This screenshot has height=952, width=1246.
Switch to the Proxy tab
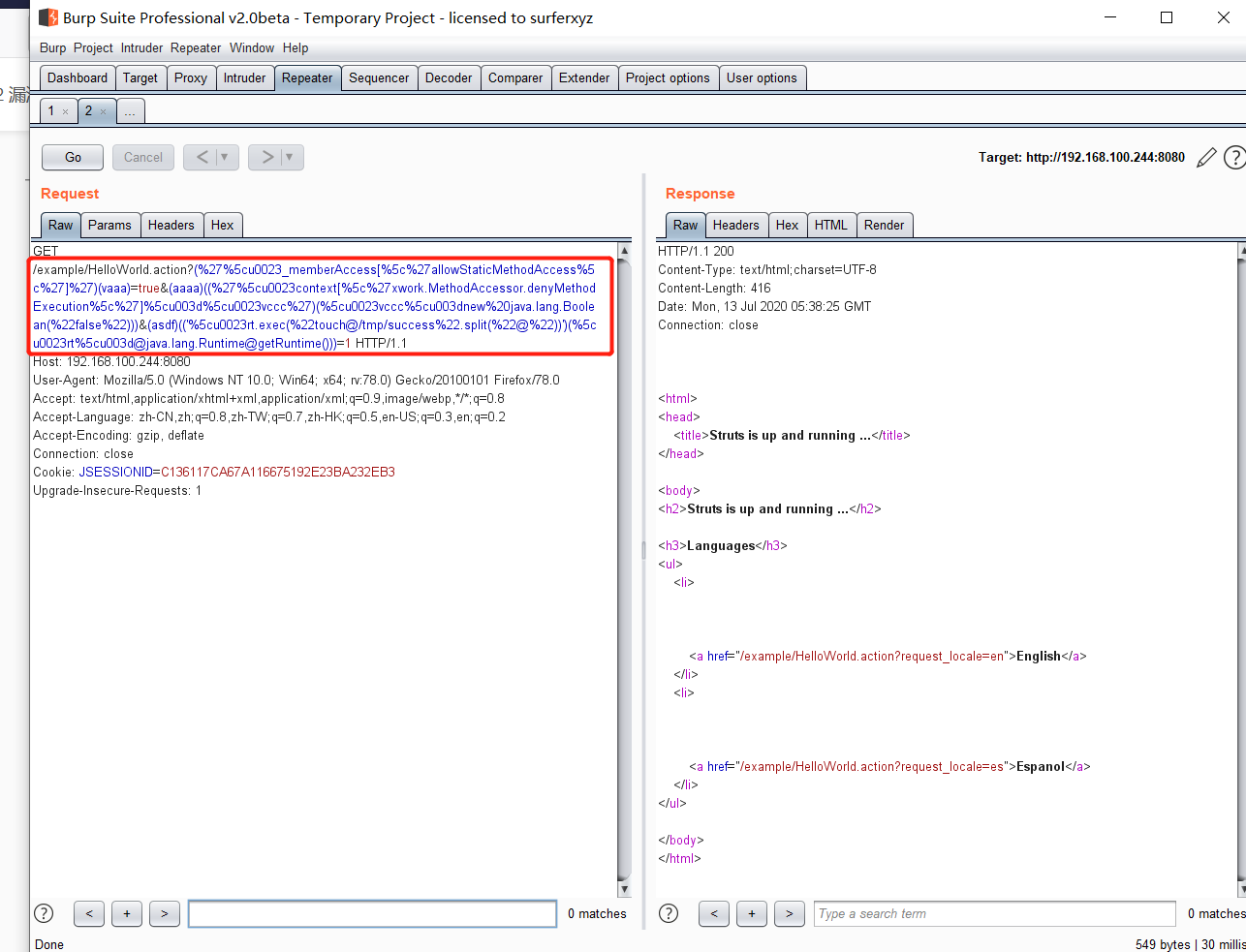point(191,78)
